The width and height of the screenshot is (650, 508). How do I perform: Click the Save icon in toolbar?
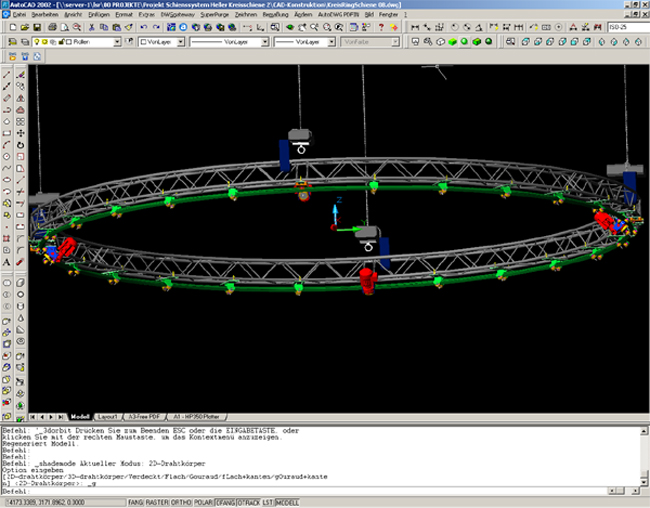coord(35,27)
